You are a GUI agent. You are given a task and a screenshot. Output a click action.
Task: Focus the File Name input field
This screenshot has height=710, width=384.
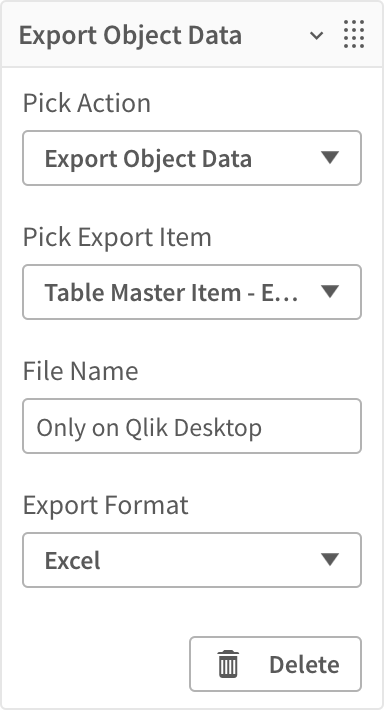coord(192,426)
